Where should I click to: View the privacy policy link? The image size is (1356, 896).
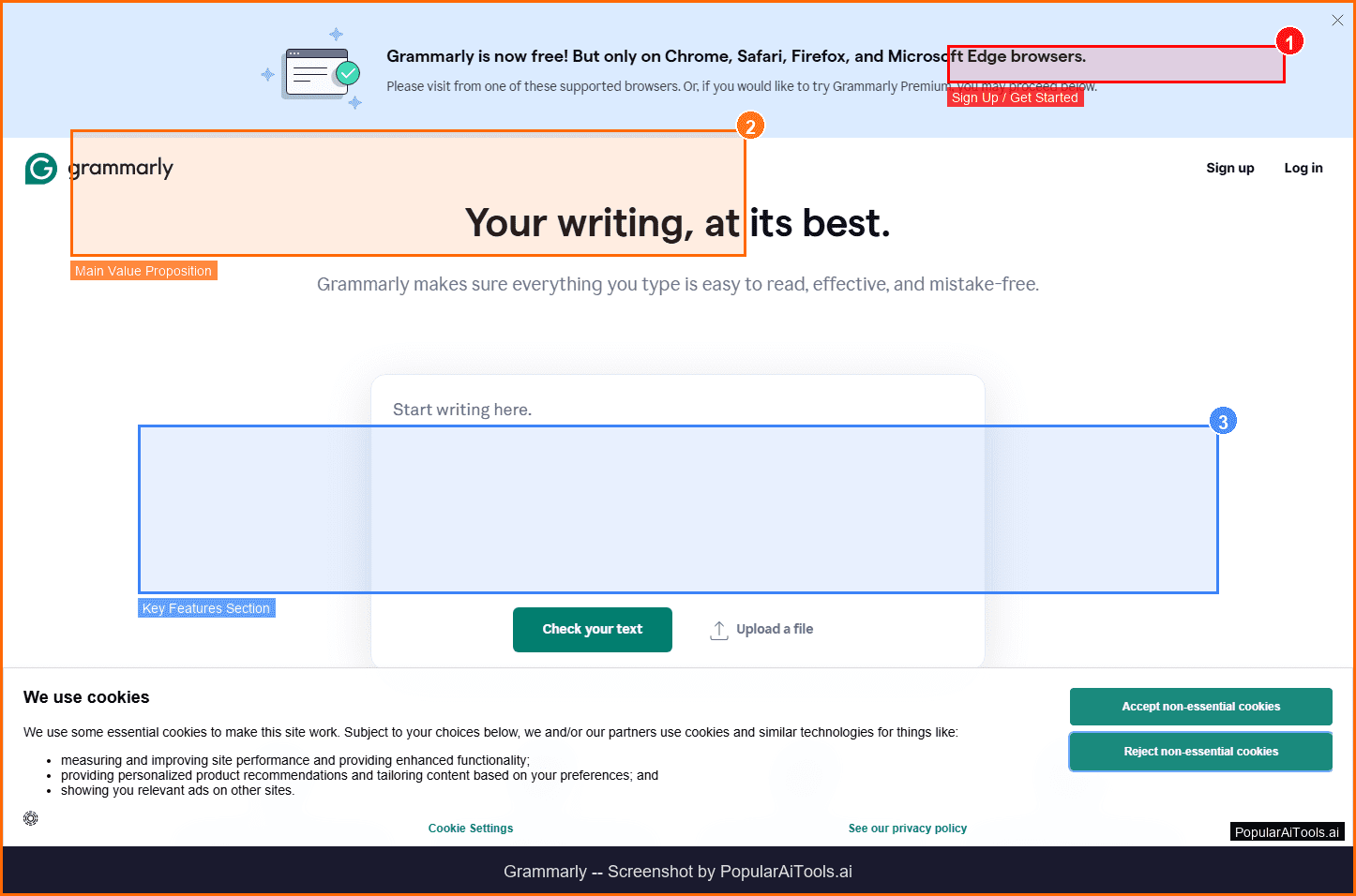tap(907, 828)
